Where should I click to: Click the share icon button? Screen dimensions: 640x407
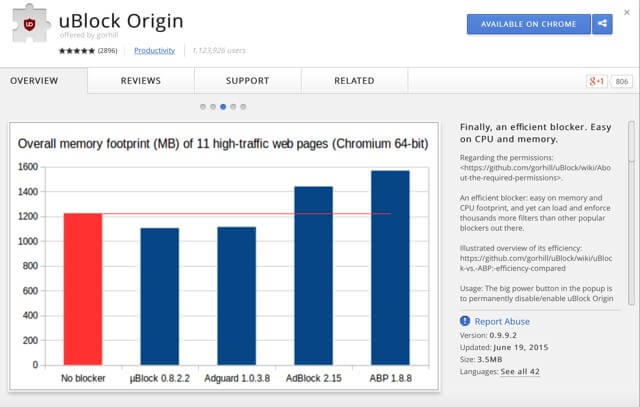602,24
